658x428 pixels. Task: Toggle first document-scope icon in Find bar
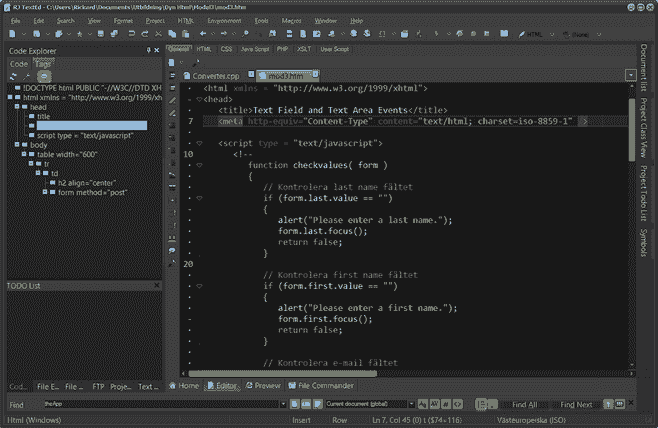[x=294, y=404]
